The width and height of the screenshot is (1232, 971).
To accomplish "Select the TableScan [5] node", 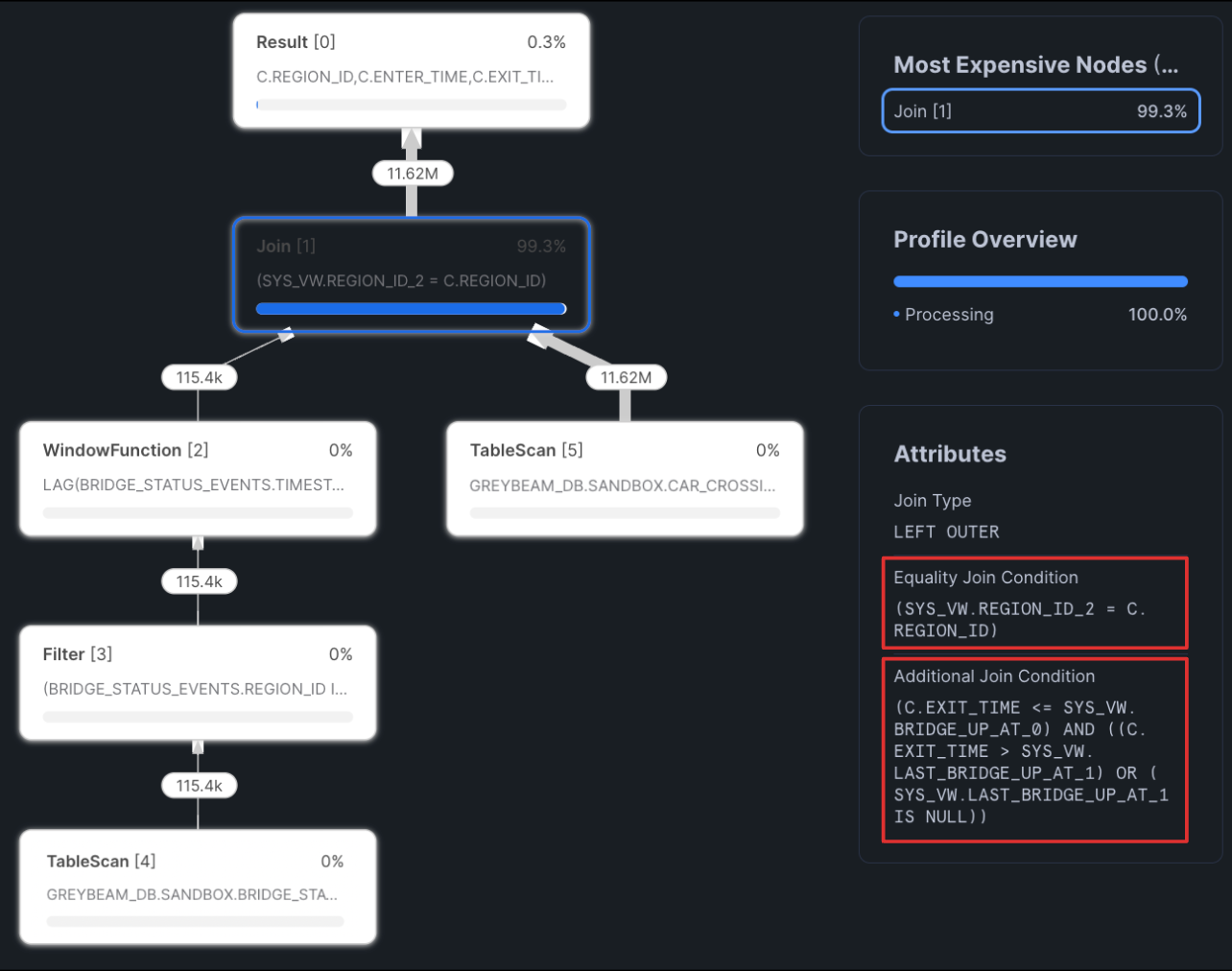I will [625, 478].
